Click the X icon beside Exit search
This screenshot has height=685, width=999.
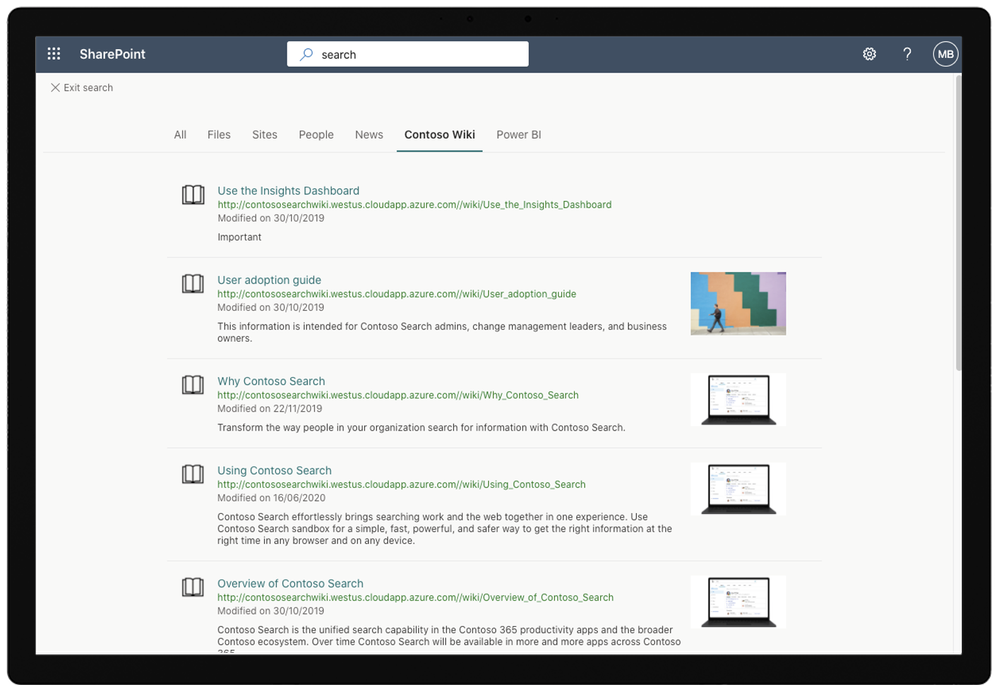(x=55, y=87)
